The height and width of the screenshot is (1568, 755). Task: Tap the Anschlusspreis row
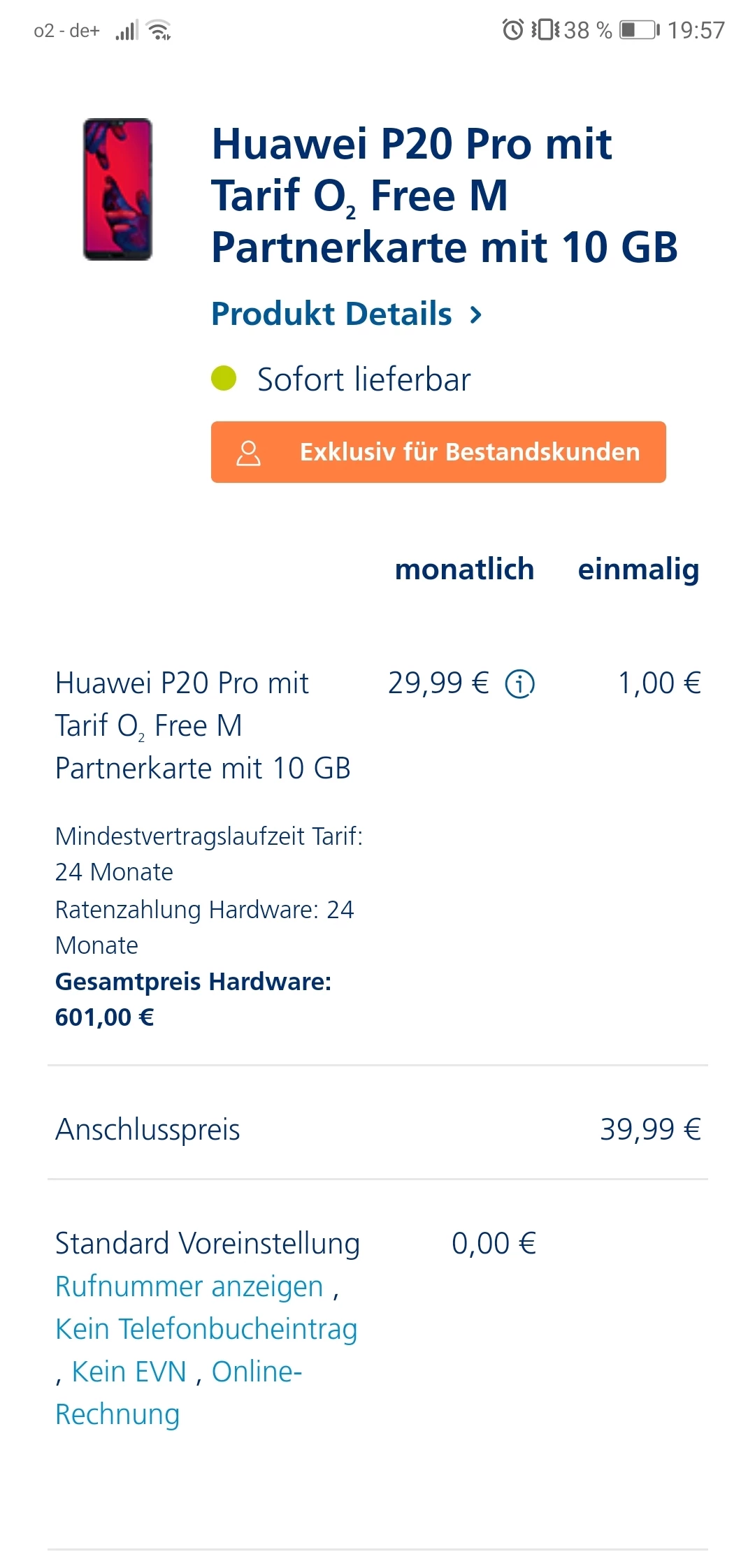(x=148, y=1129)
